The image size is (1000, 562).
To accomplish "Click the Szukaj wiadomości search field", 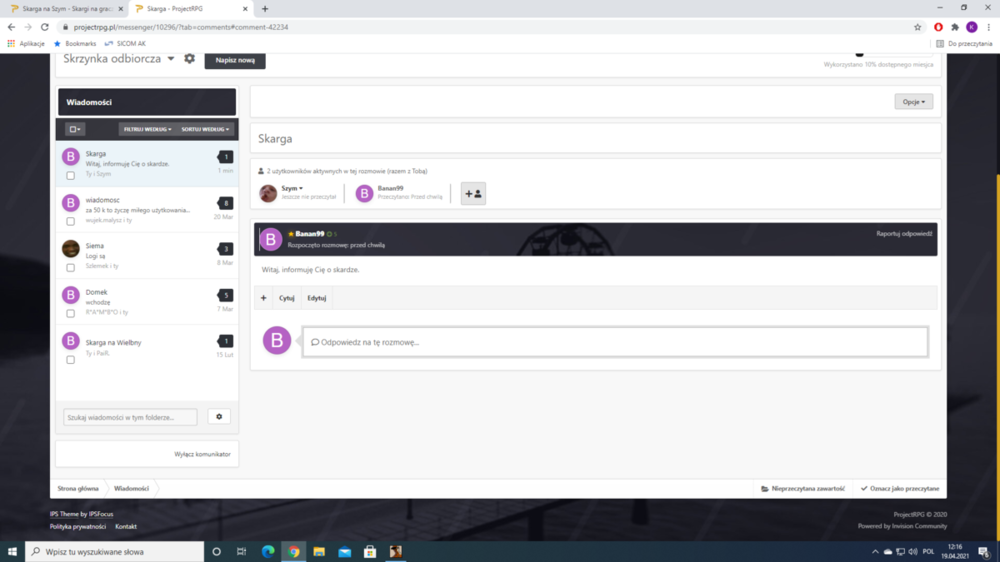I will point(130,417).
